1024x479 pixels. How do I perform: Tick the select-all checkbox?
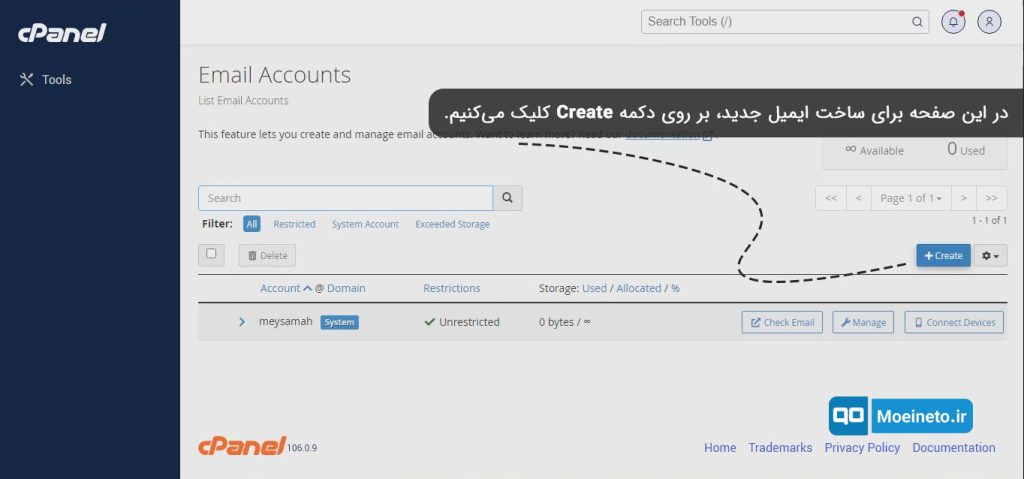211,254
